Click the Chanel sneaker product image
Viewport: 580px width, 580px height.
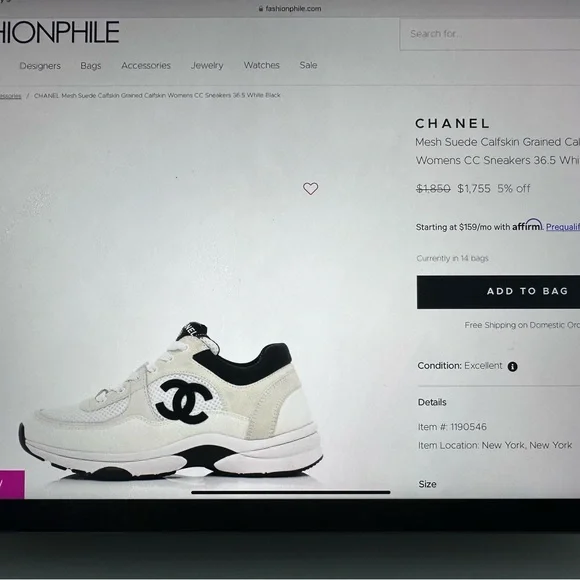pyautogui.click(x=171, y=401)
